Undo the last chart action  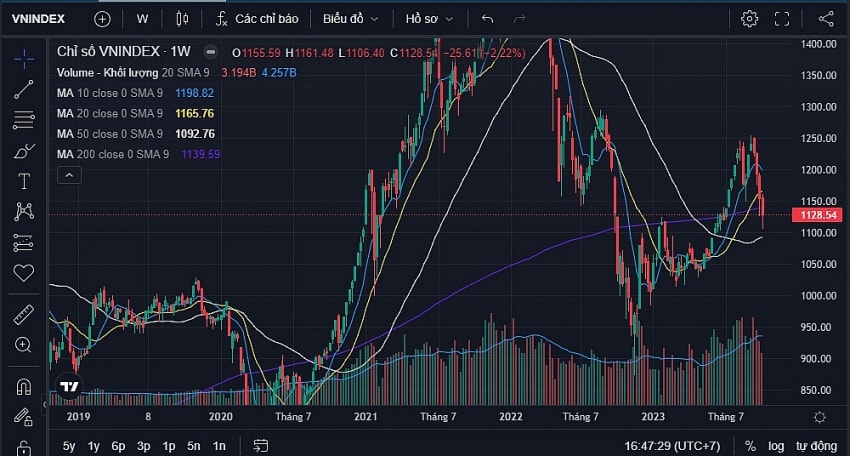click(x=487, y=19)
